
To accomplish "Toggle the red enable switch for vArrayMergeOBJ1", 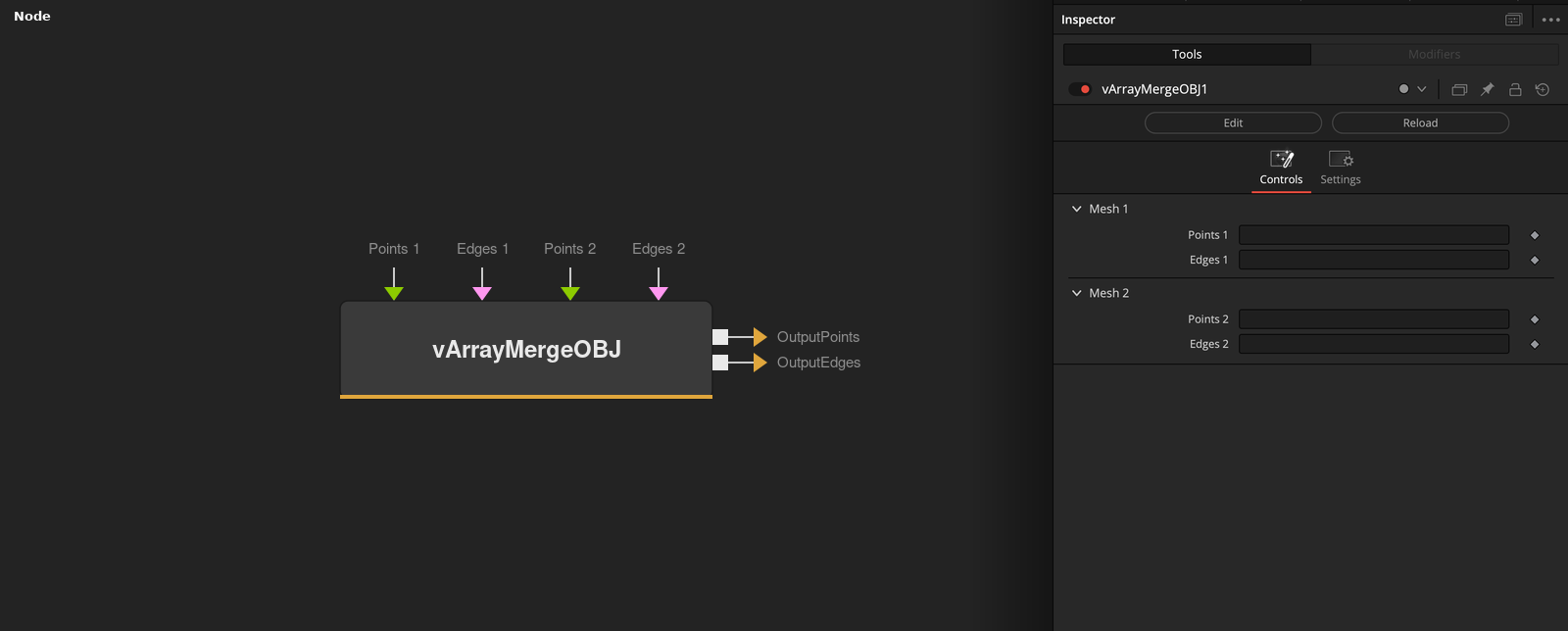I will [1080, 89].
